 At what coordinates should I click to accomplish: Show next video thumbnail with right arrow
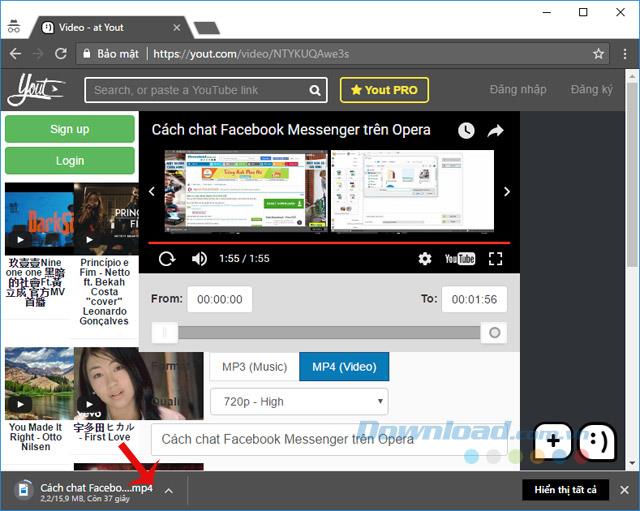point(507,191)
